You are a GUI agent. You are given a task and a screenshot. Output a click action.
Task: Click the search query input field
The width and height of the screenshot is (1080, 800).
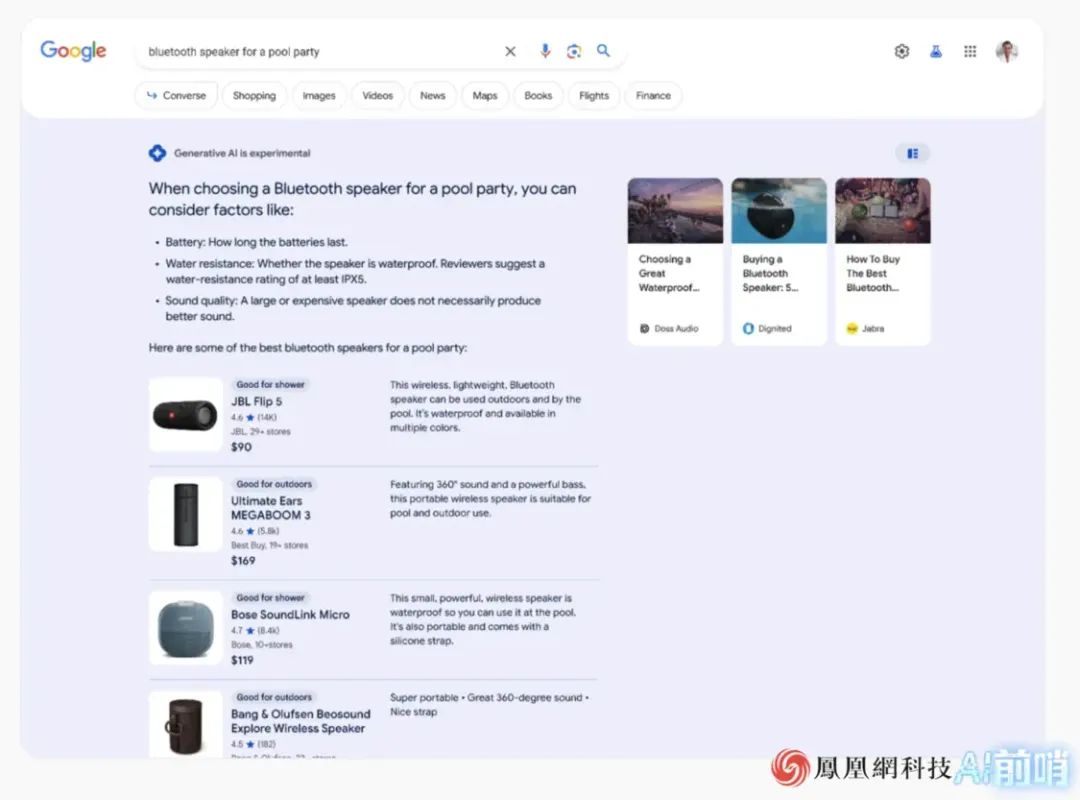point(320,52)
